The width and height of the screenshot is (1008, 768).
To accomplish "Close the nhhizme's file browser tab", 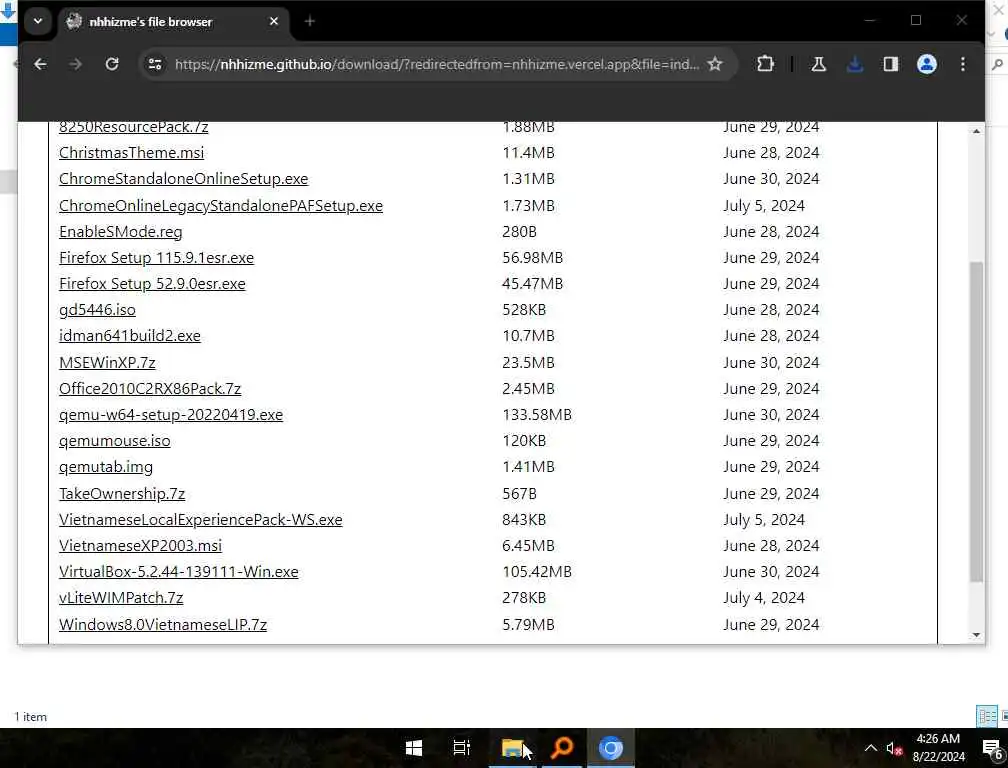I will [x=274, y=21].
